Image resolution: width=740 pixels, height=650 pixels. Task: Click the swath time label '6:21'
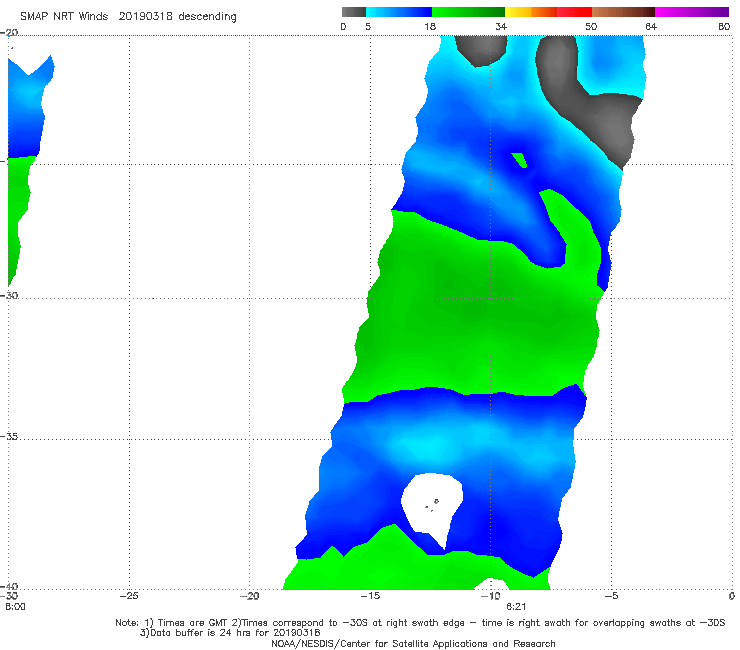click(516, 607)
